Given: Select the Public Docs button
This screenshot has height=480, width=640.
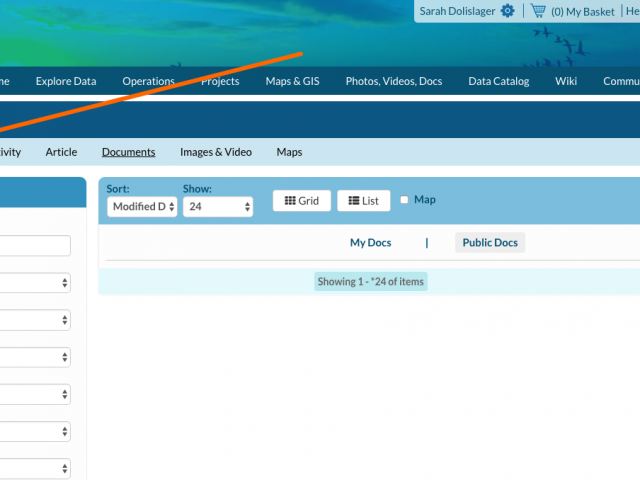Looking at the screenshot, I should 490,242.
